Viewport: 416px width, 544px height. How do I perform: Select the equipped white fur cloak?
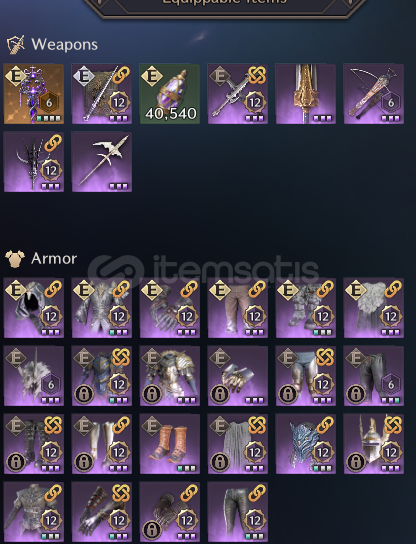(x=374, y=308)
